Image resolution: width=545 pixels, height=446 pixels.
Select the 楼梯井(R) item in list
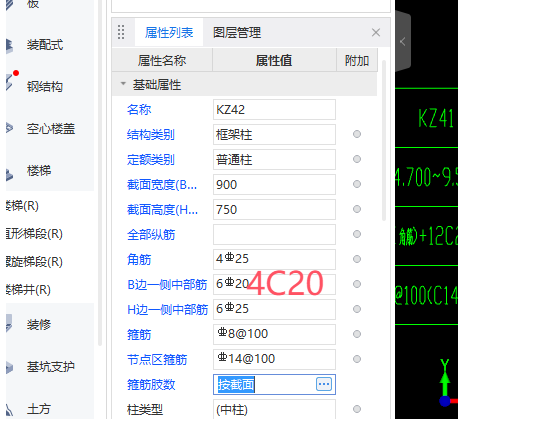coord(29,289)
